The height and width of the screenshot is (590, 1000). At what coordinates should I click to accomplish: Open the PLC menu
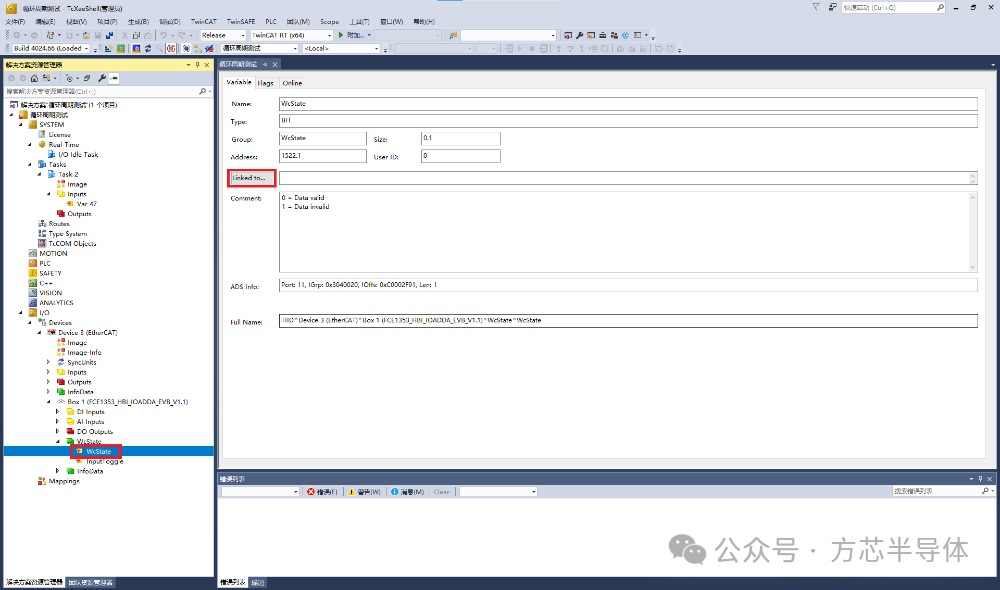click(271, 22)
